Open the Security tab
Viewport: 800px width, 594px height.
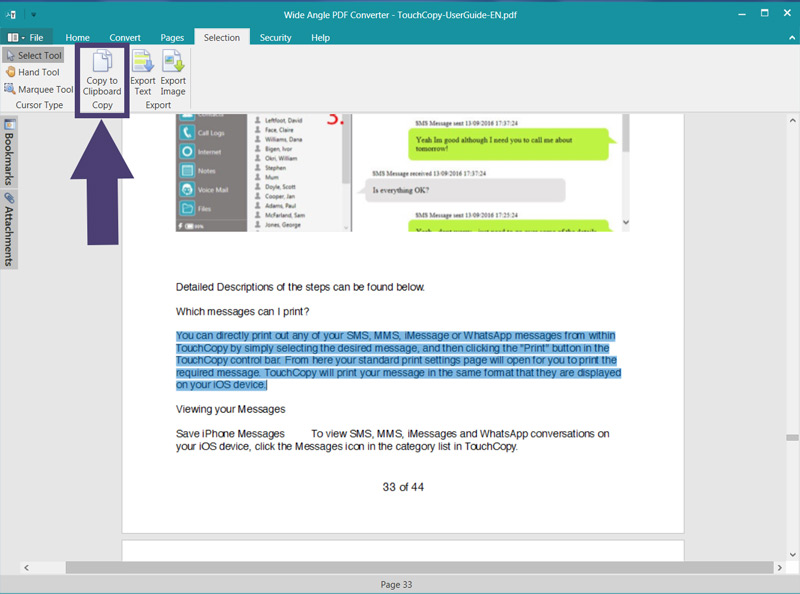coord(276,37)
